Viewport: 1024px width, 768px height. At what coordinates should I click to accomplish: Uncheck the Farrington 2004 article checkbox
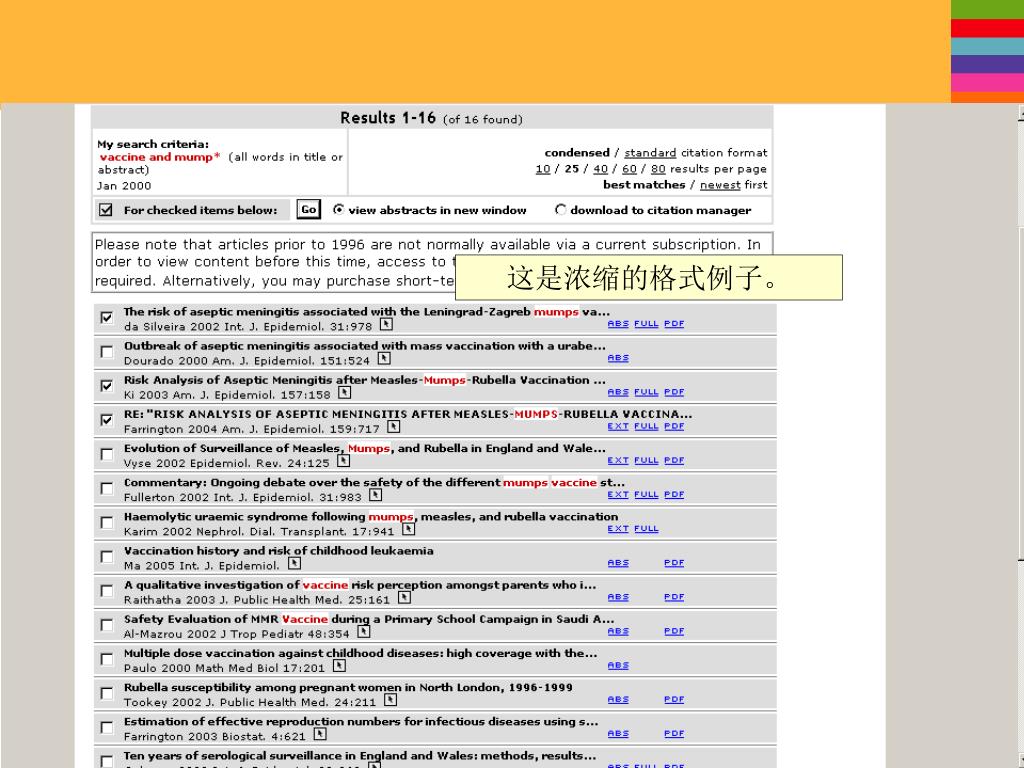106,420
